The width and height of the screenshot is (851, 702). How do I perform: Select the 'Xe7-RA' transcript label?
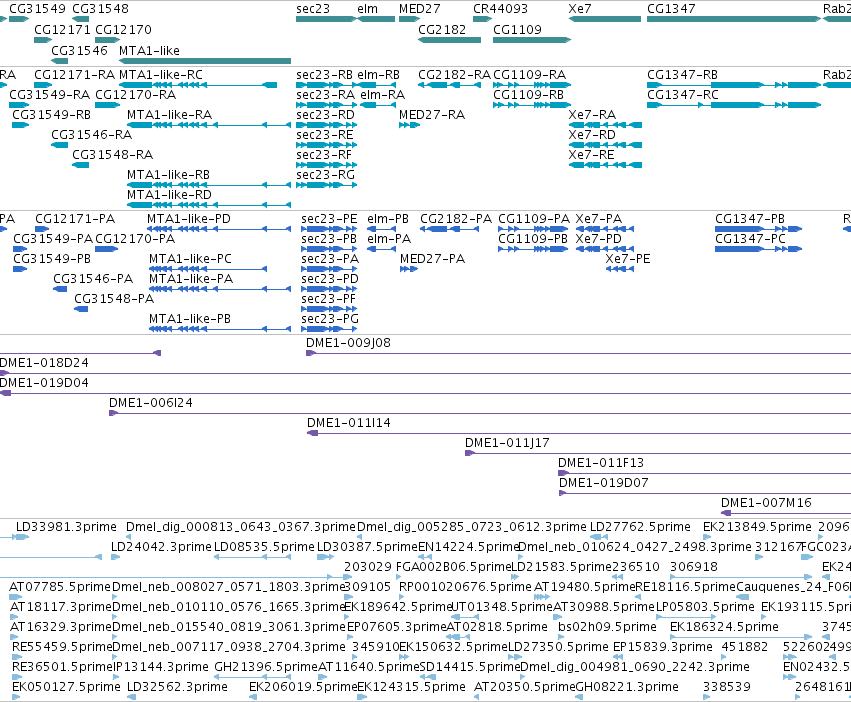click(592, 115)
